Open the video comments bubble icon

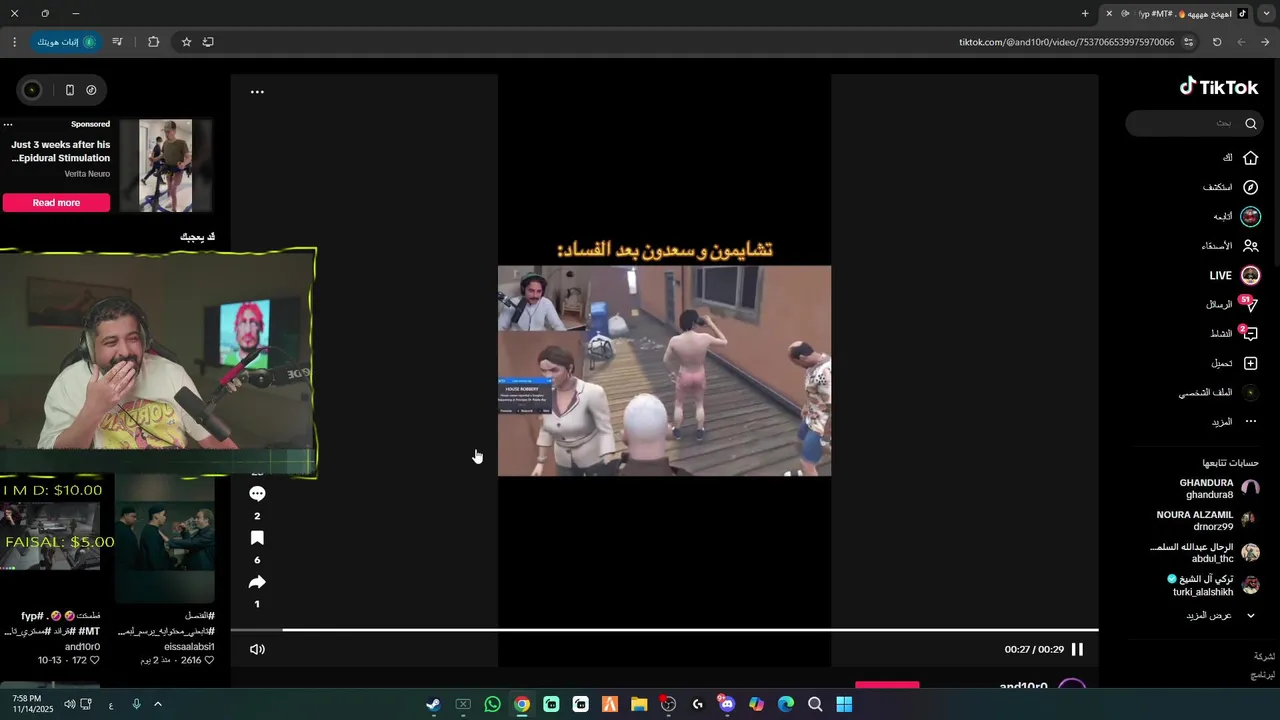[257, 493]
